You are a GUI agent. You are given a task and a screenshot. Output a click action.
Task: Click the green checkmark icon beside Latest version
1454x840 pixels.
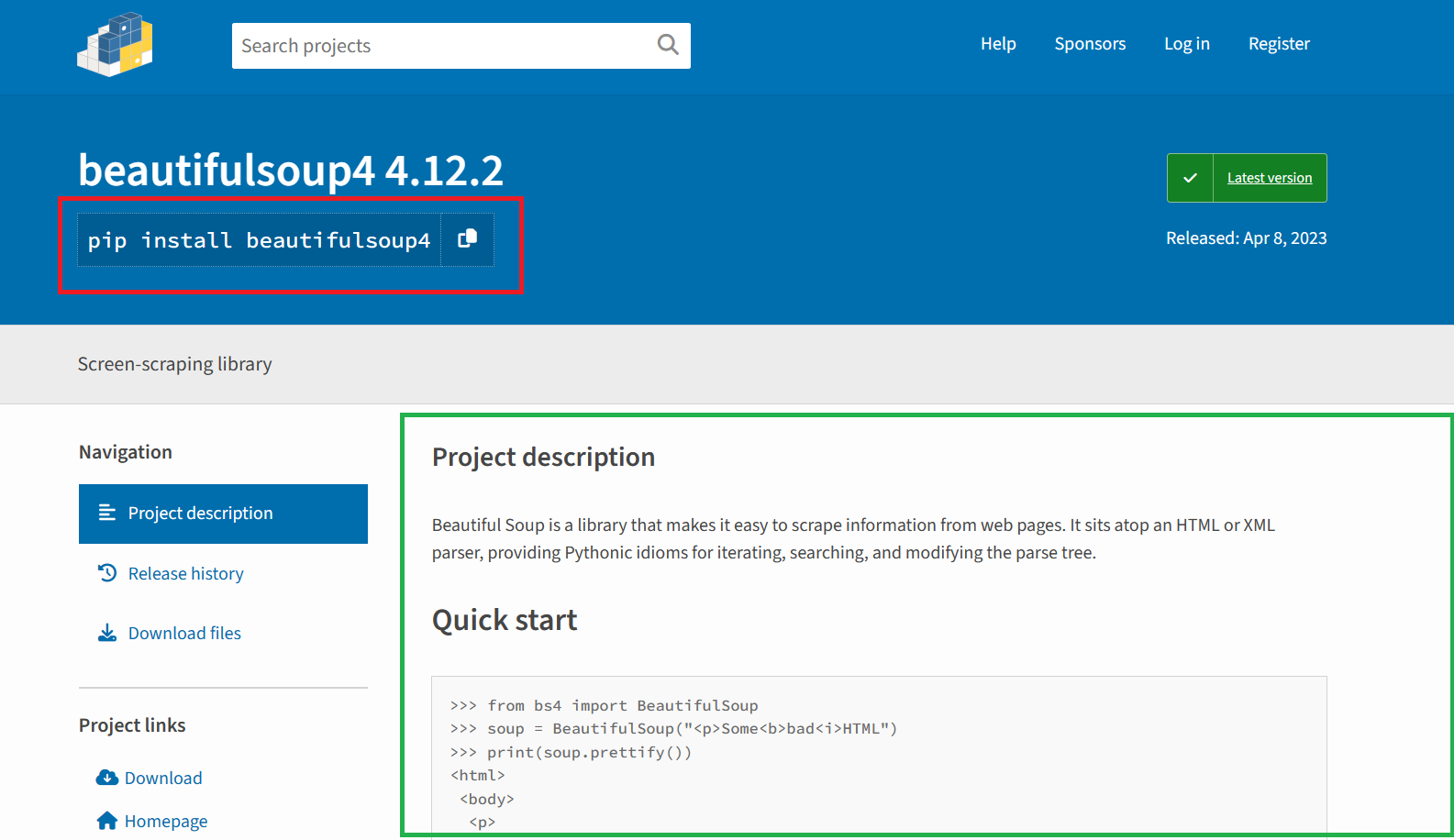tap(1190, 178)
